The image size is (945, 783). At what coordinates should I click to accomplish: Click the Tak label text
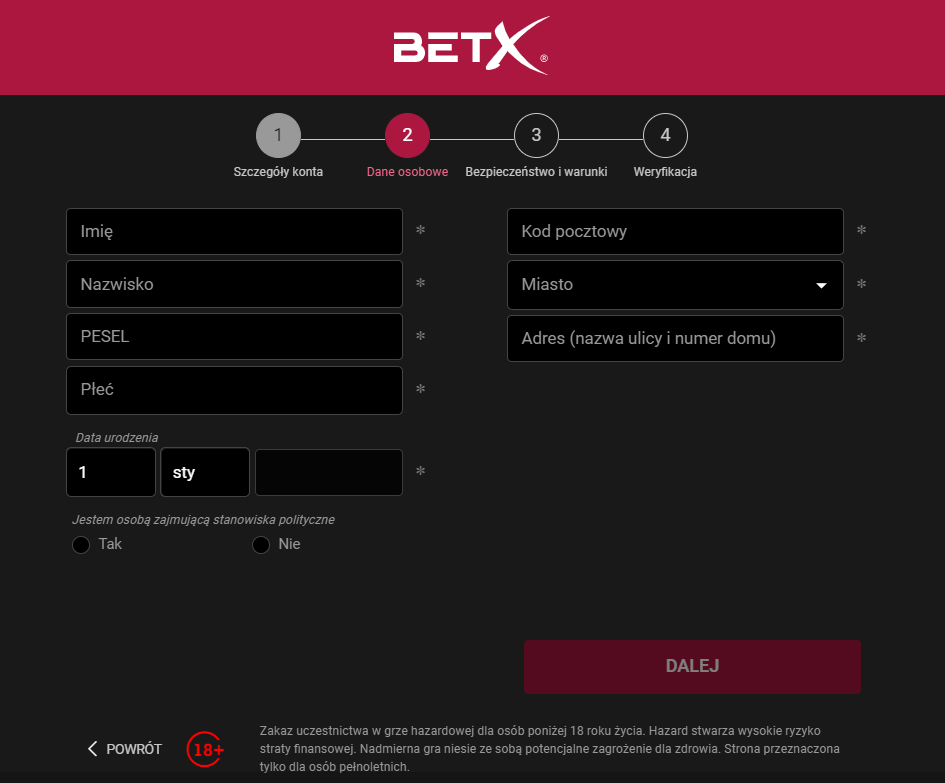click(x=110, y=544)
